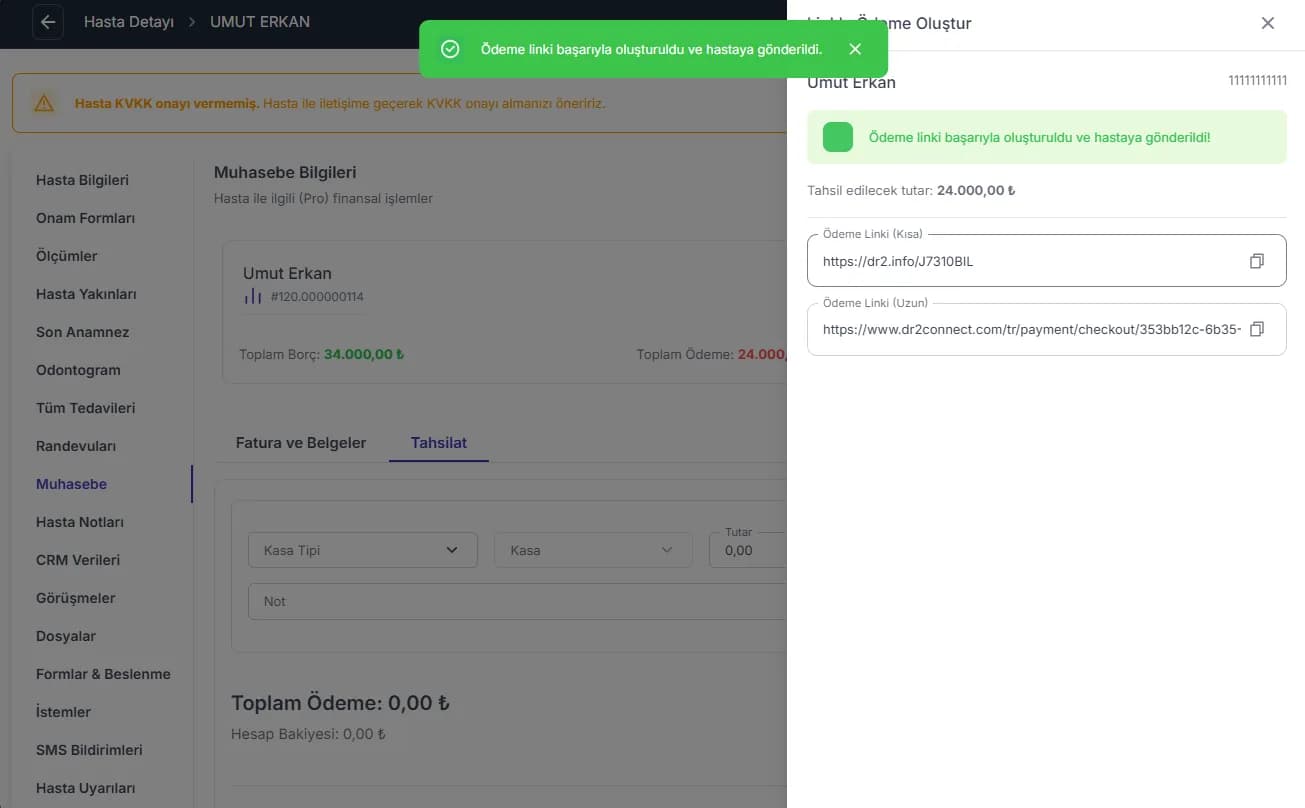1305x808 pixels.
Task: Dismiss the green success toast notification
Action: 855,49
